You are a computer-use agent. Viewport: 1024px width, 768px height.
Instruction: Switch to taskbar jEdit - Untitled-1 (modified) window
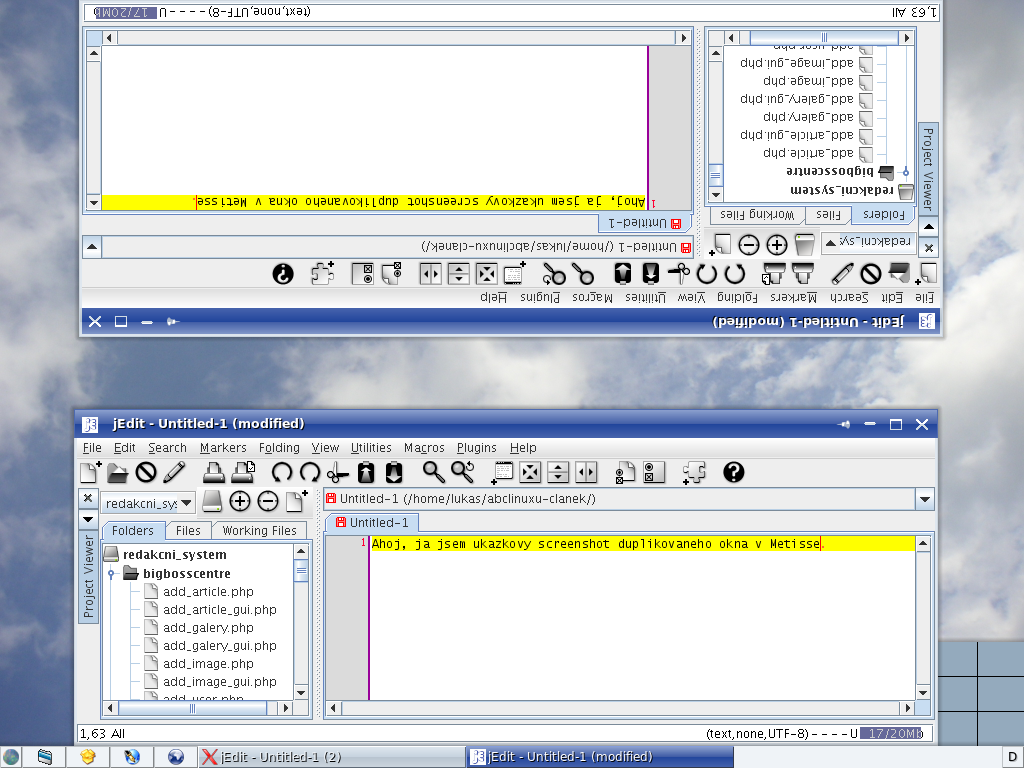click(x=600, y=757)
